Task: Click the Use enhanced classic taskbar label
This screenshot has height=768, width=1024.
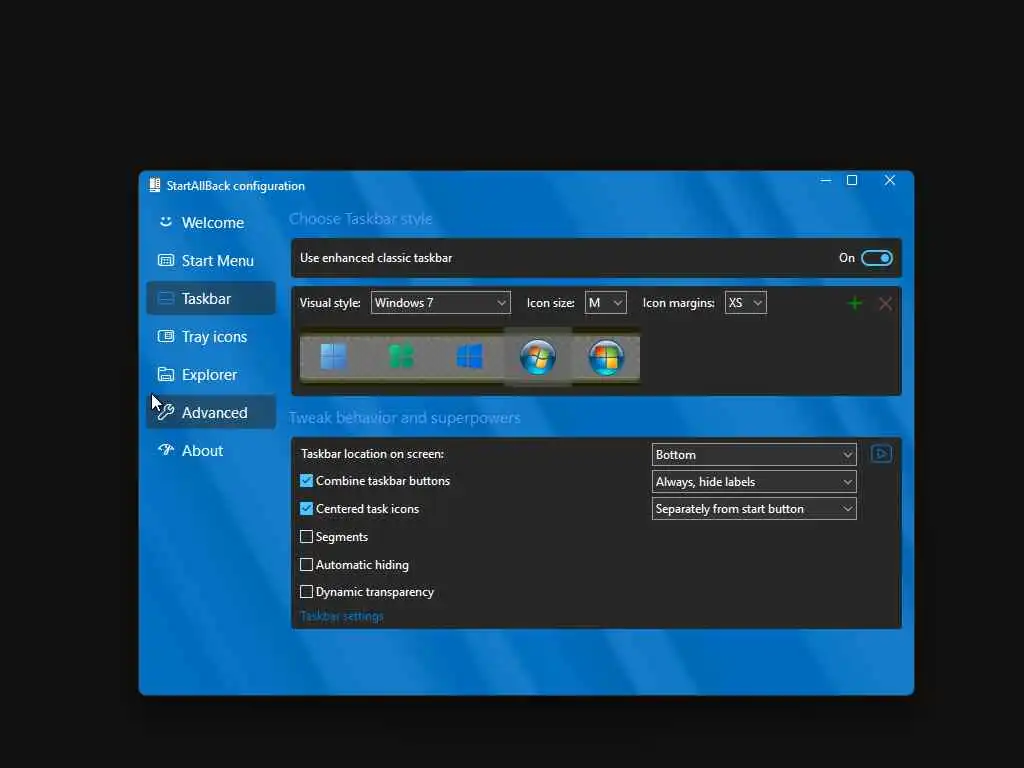Action: click(376, 258)
